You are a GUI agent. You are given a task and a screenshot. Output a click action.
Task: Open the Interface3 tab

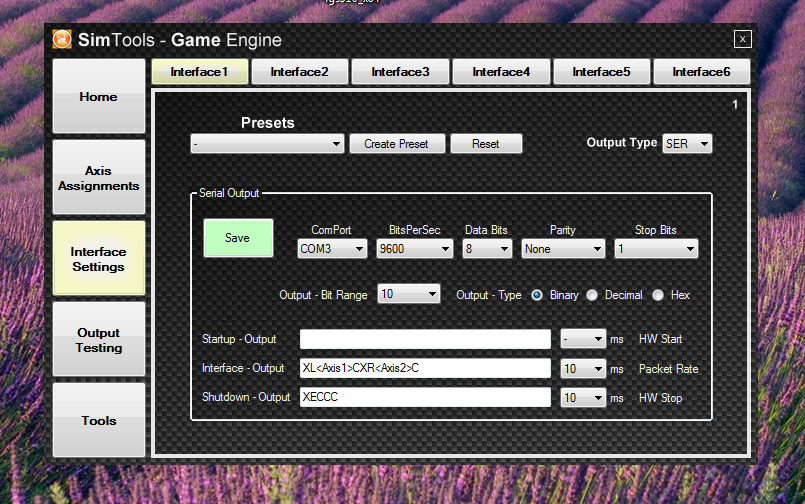pyautogui.click(x=400, y=72)
